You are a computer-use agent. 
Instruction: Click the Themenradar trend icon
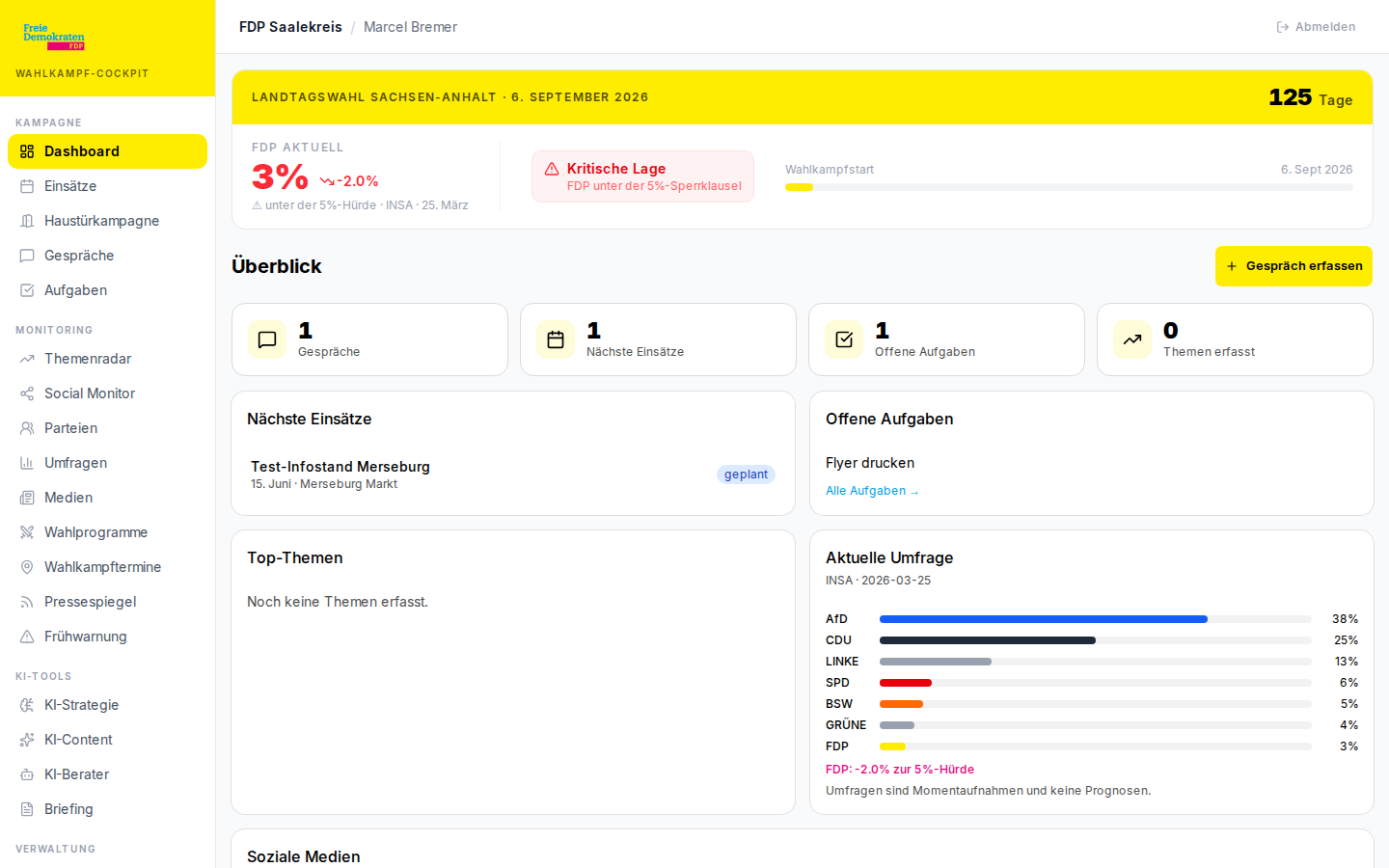[27, 359]
